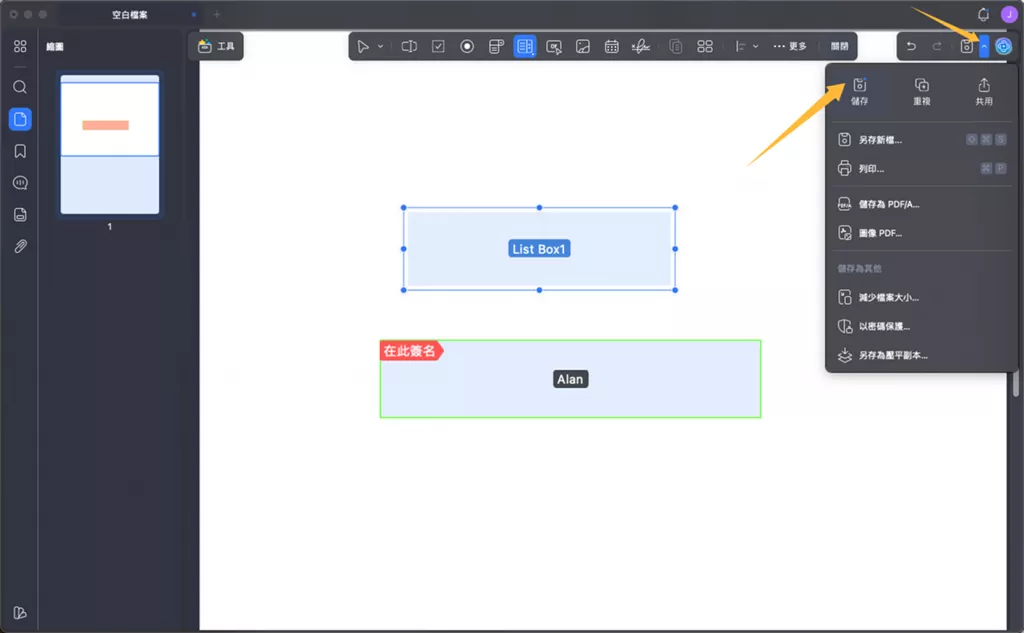Choose the checkbox form field tool
The width and height of the screenshot is (1024, 633).
[x=438, y=46]
